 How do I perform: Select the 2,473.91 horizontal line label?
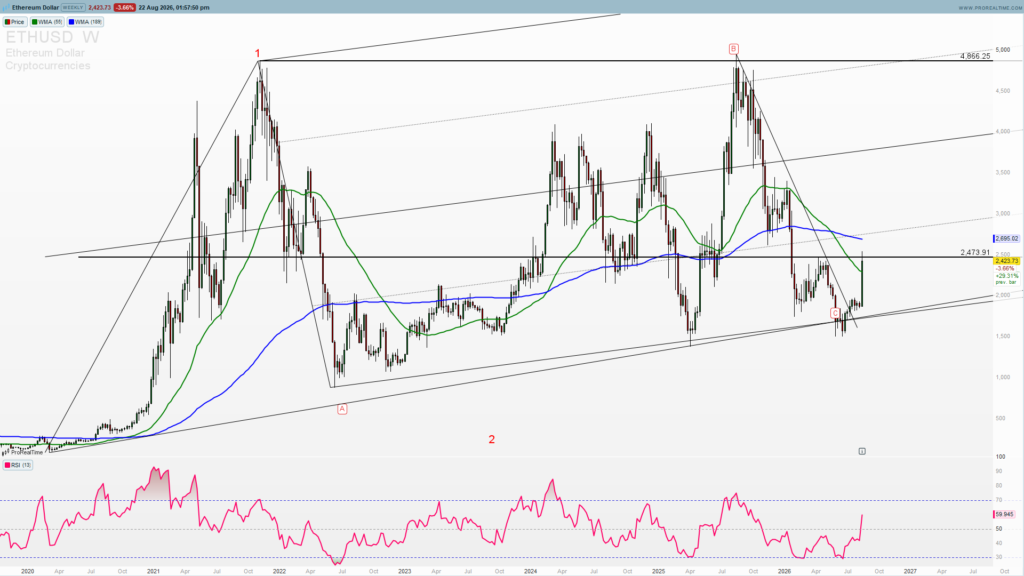pos(975,252)
